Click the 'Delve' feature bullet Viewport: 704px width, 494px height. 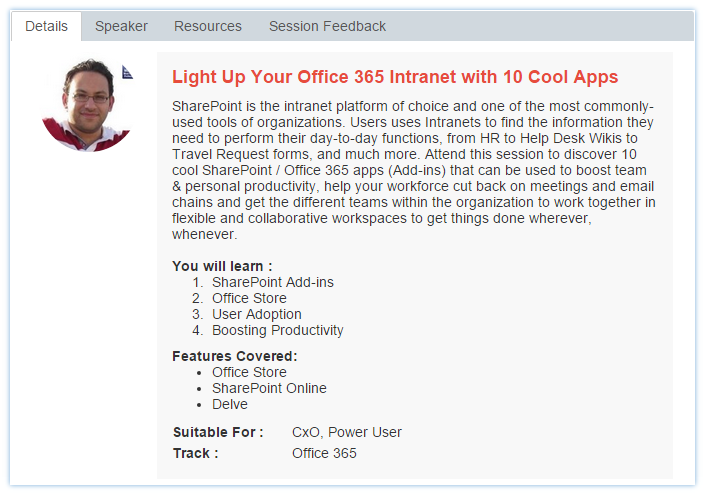click(x=230, y=404)
